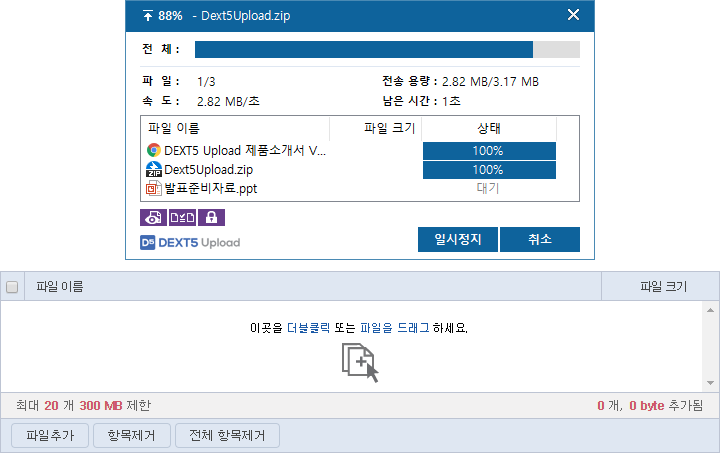Click the overall 전체 progress bar

386,50
